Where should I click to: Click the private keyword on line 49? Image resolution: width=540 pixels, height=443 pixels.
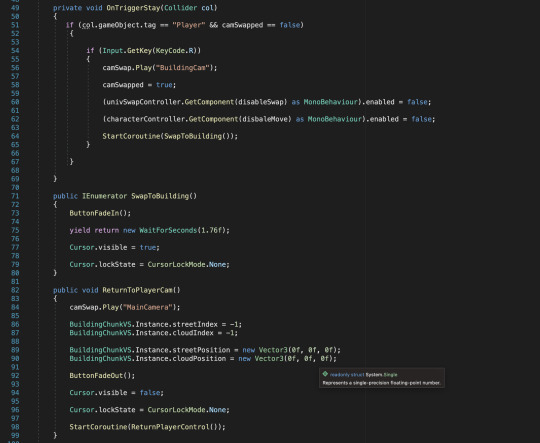[68, 8]
